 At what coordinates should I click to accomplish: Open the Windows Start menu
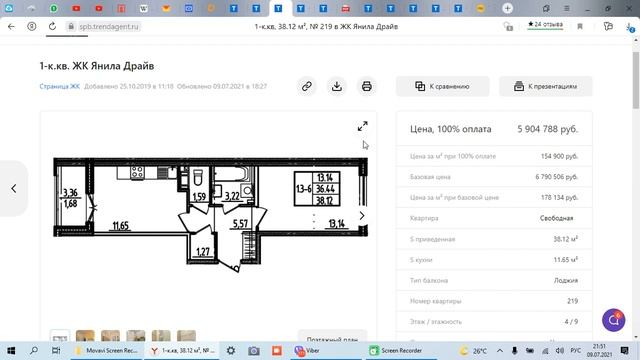pyautogui.click(x=11, y=351)
